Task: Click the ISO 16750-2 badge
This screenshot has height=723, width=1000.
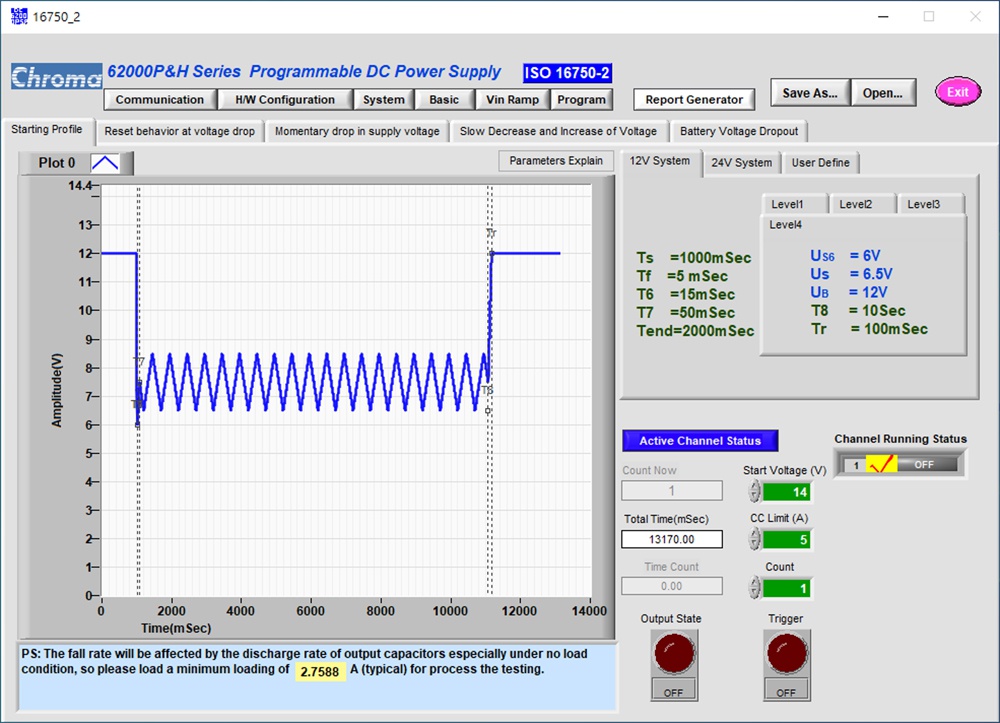Action: pos(567,73)
